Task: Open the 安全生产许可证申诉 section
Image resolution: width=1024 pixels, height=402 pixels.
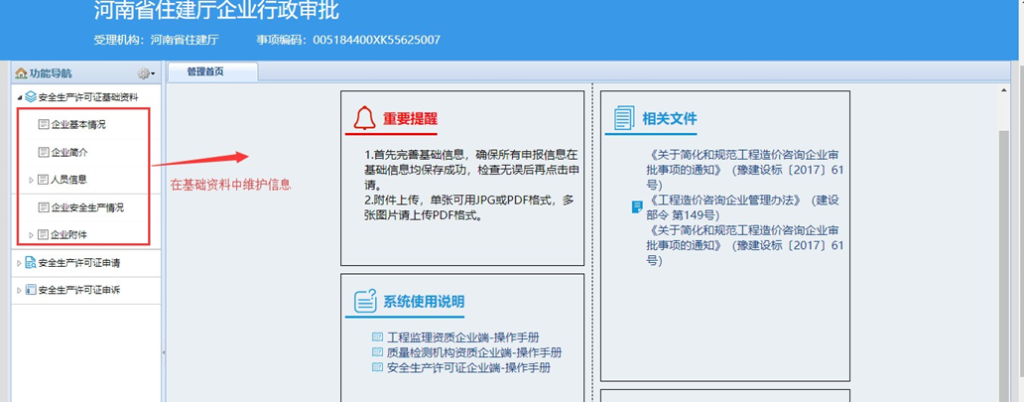Action: 79,290
